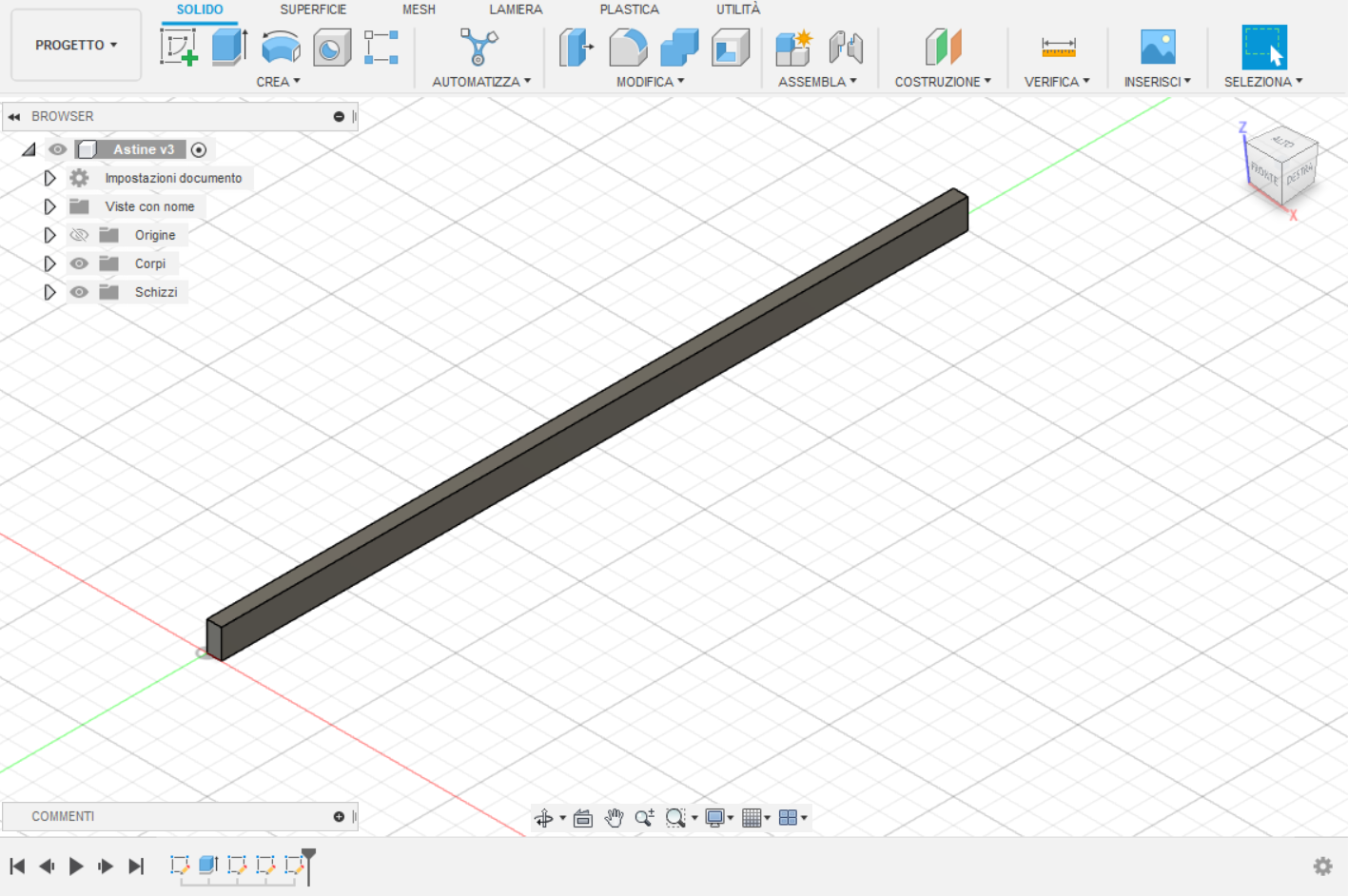Screen dimensions: 1348x896
Task: Collapse the Astine v3 root node
Action: [x=29, y=149]
